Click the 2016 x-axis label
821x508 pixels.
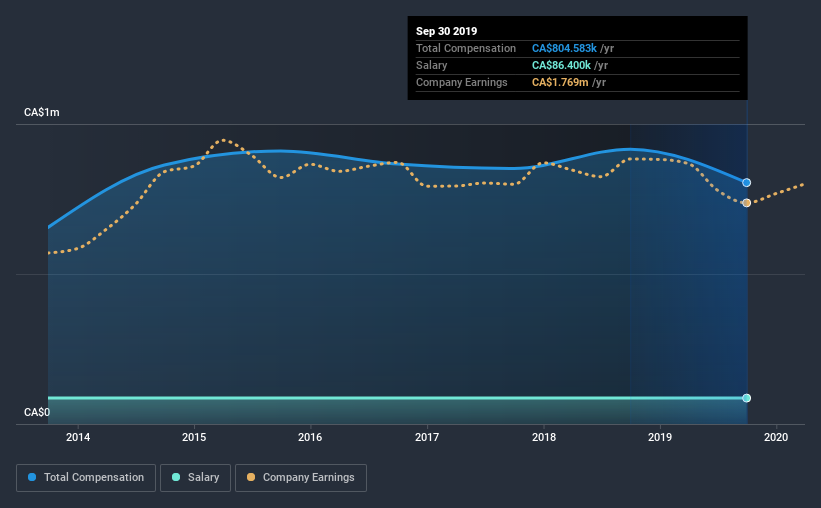click(x=310, y=437)
